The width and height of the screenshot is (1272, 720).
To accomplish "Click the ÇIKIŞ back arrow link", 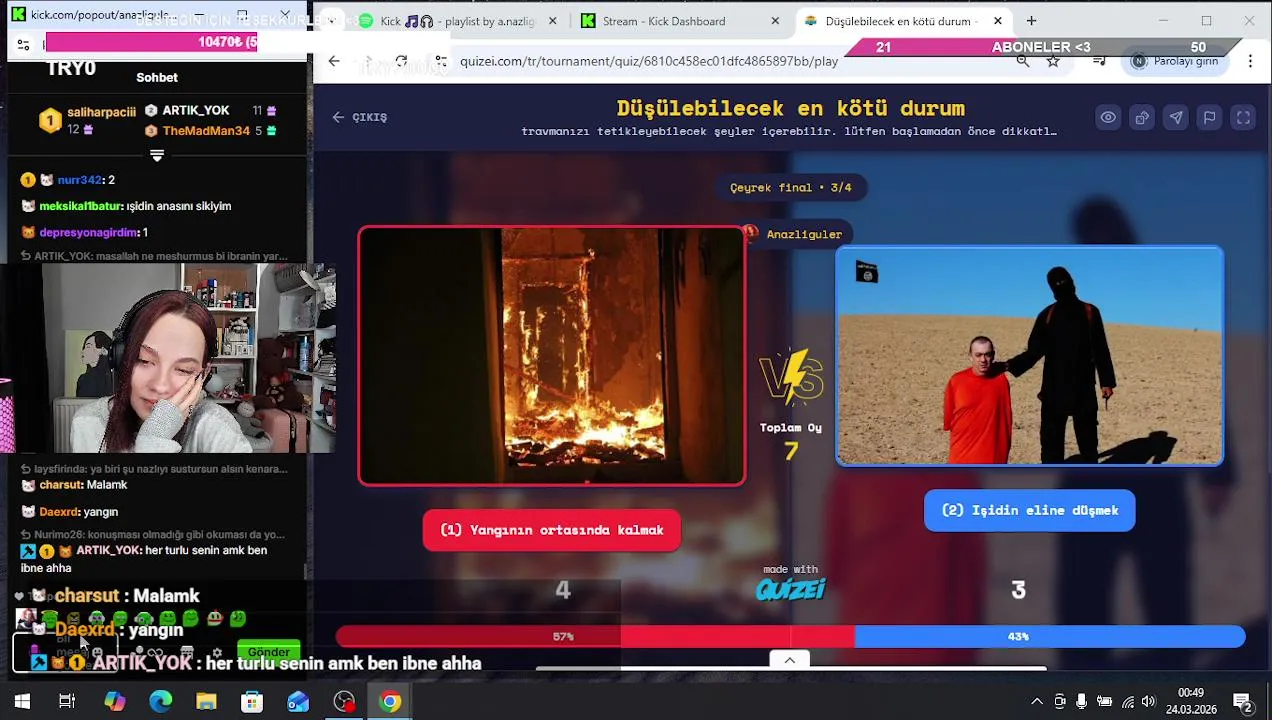I will pos(360,117).
